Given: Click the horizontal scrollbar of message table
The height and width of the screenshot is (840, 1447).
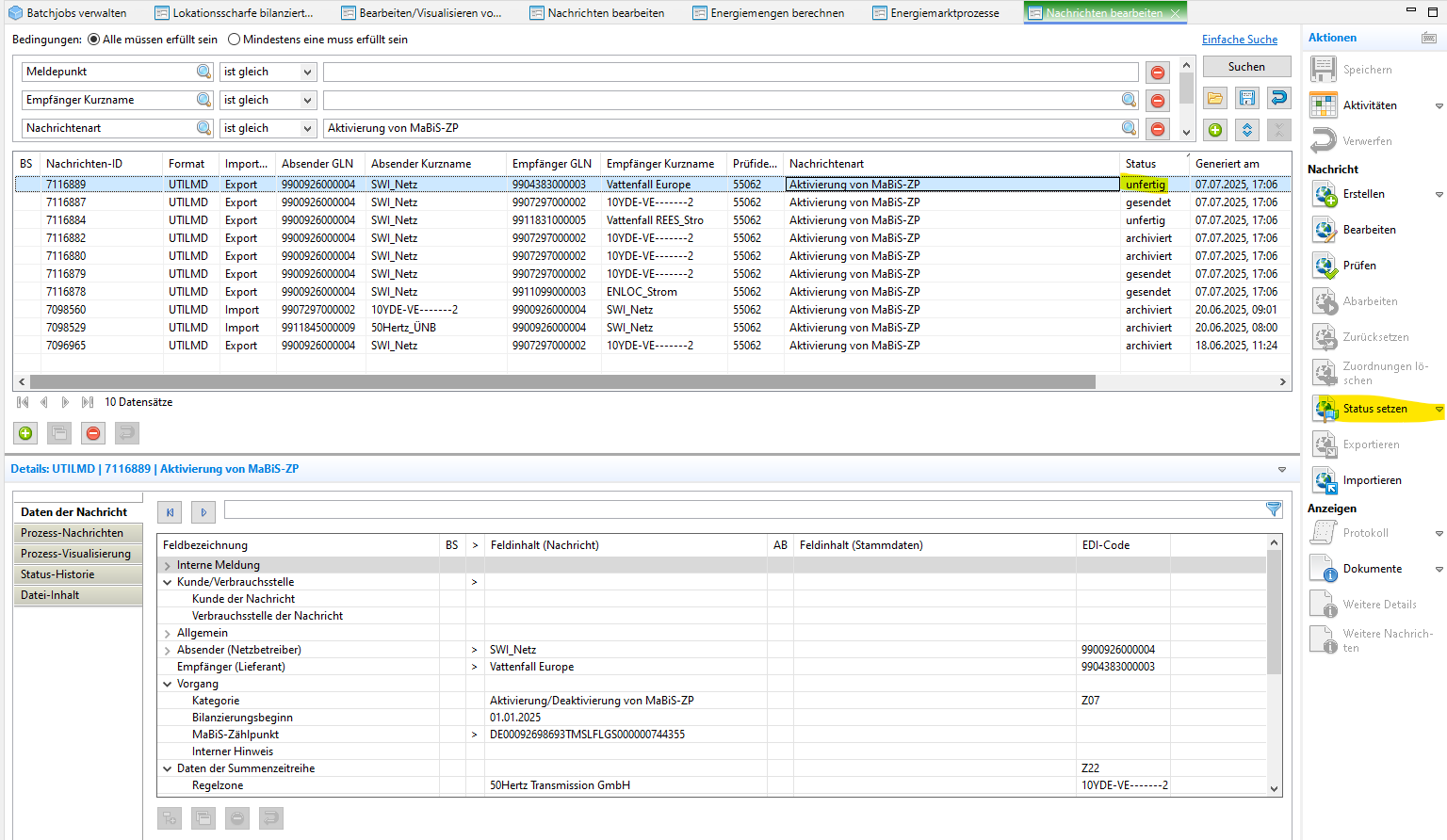Looking at the screenshot, I should click(x=562, y=382).
